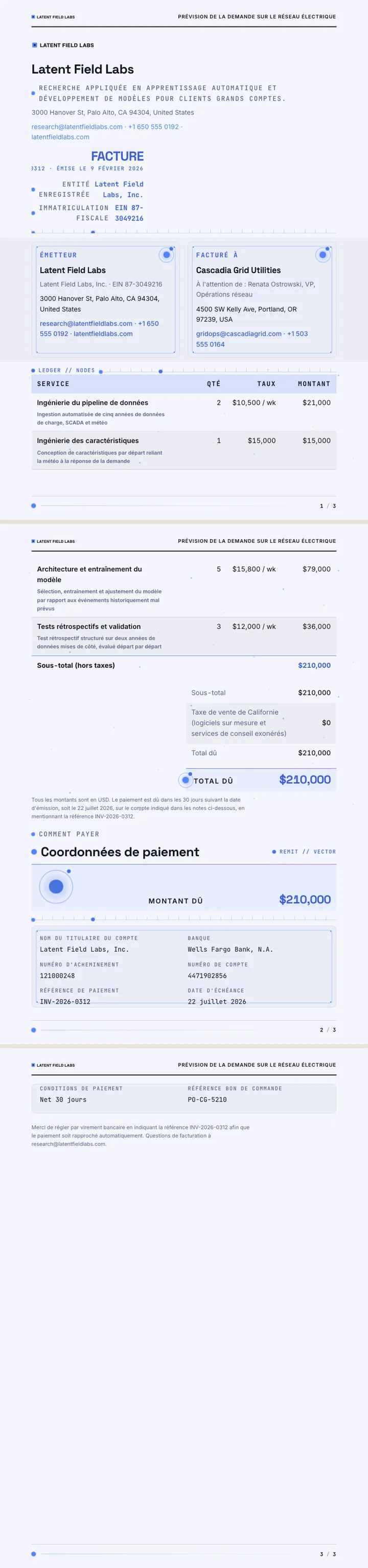Click the large glowing circle icon above MONTANT DÛ
Viewport: 368px width, 1568px height.
pyautogui.click(x=56, y=886)
